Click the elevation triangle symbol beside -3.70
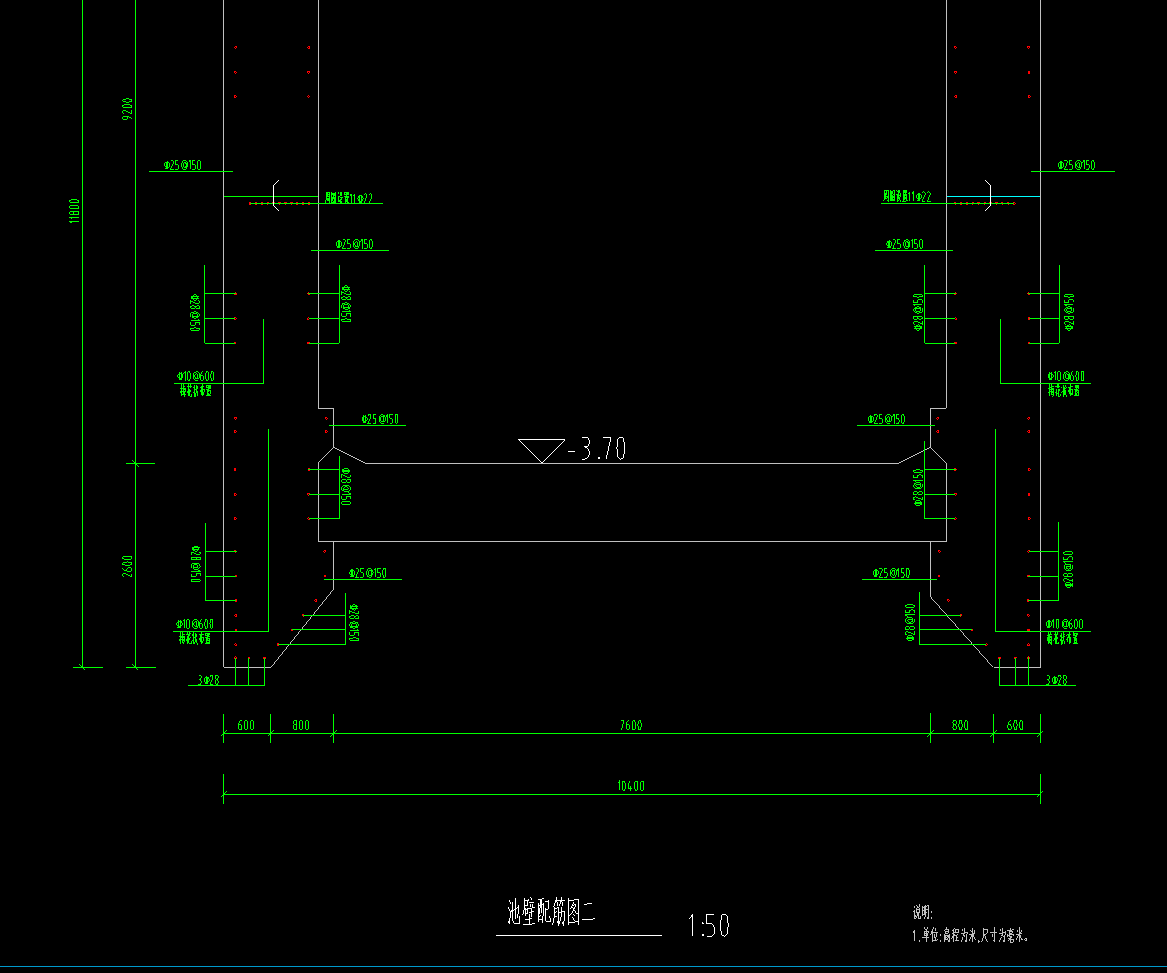The image size is (1167, 973). (x=541, y=450)
